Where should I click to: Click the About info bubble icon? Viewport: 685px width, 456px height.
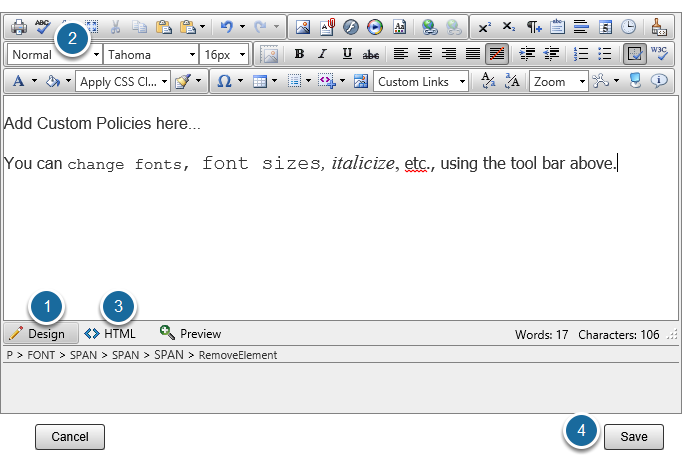click(659, 81)
